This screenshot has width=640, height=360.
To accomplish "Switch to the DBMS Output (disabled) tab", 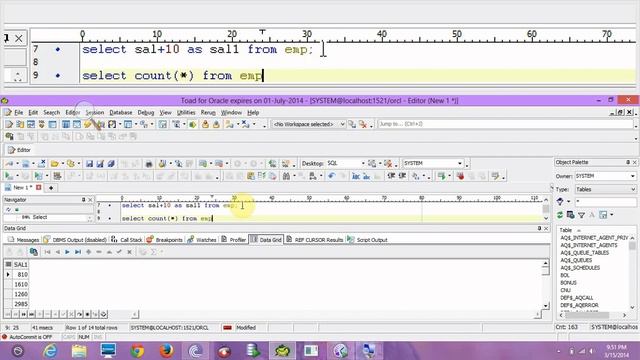I will tap(75, 240).
